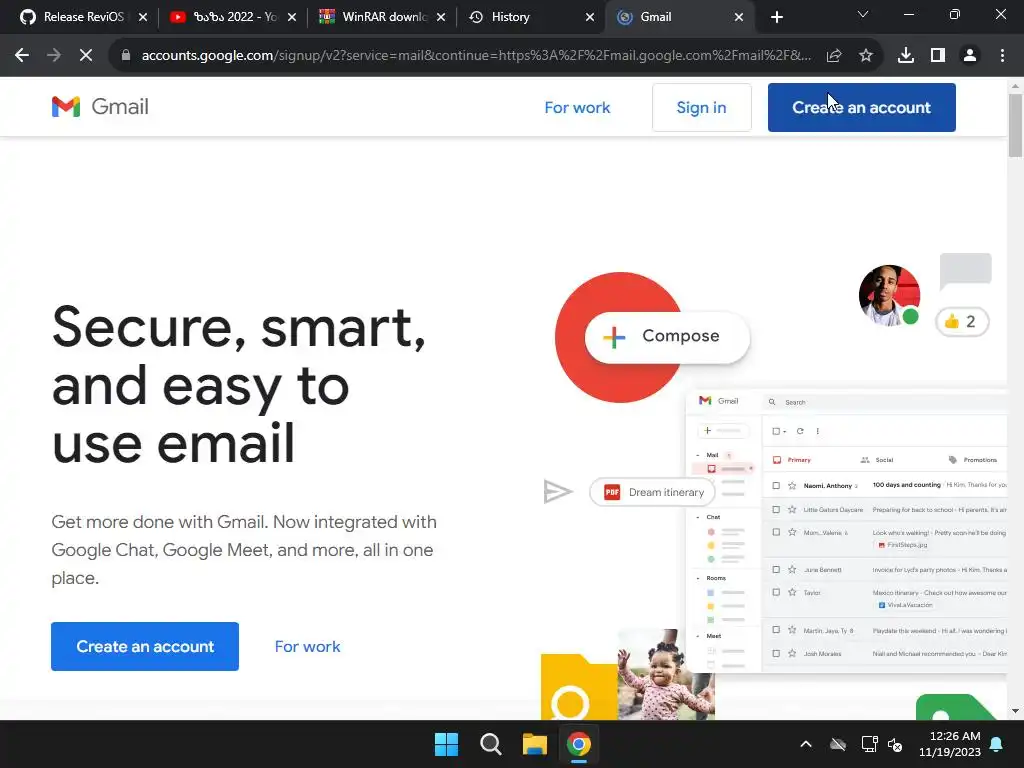Close the History tab
Image resolution: width=1024 pixels, height=768 pixels.
[590, 17]
